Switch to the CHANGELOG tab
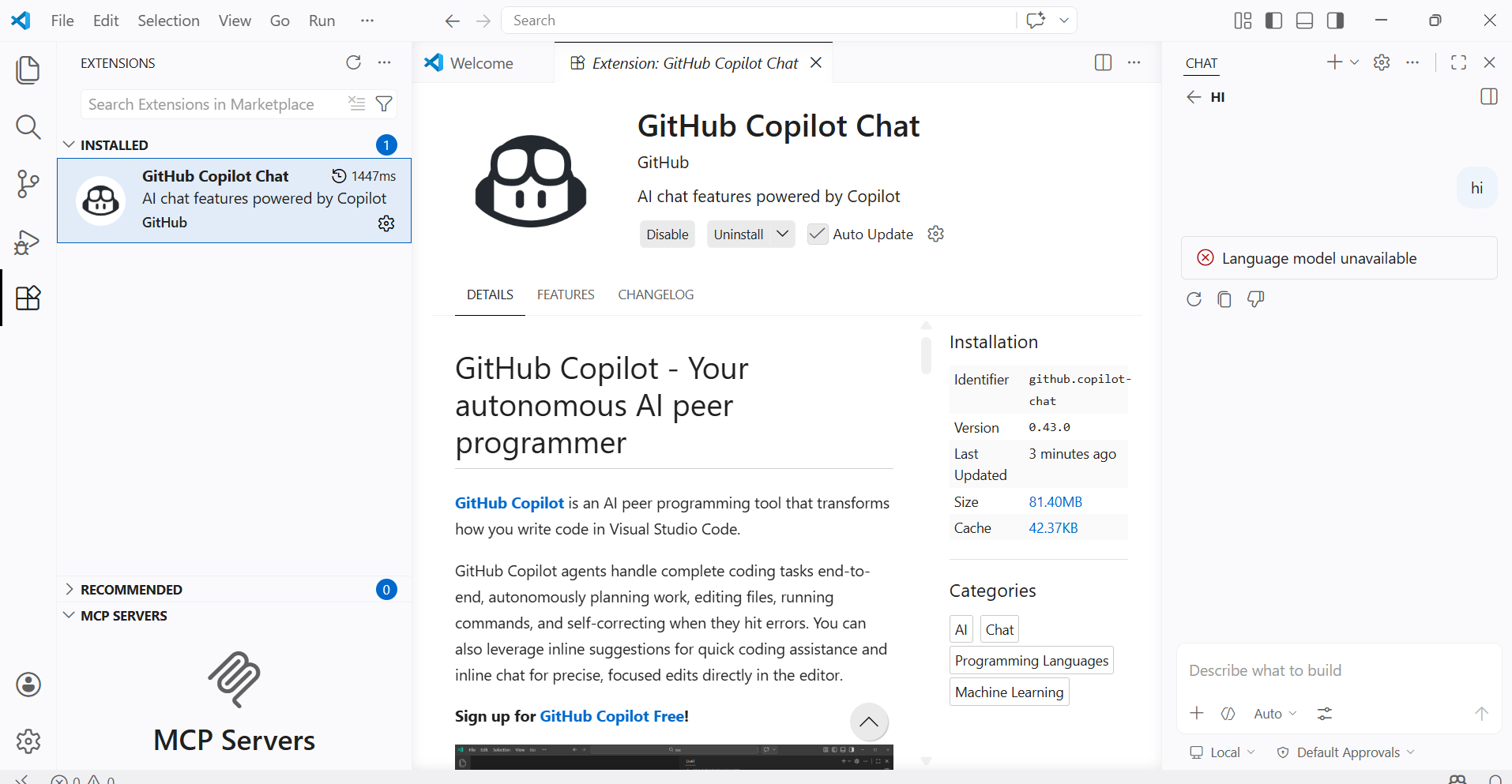Viewport: 1512px width, 784px height. [x=656, y=294]
